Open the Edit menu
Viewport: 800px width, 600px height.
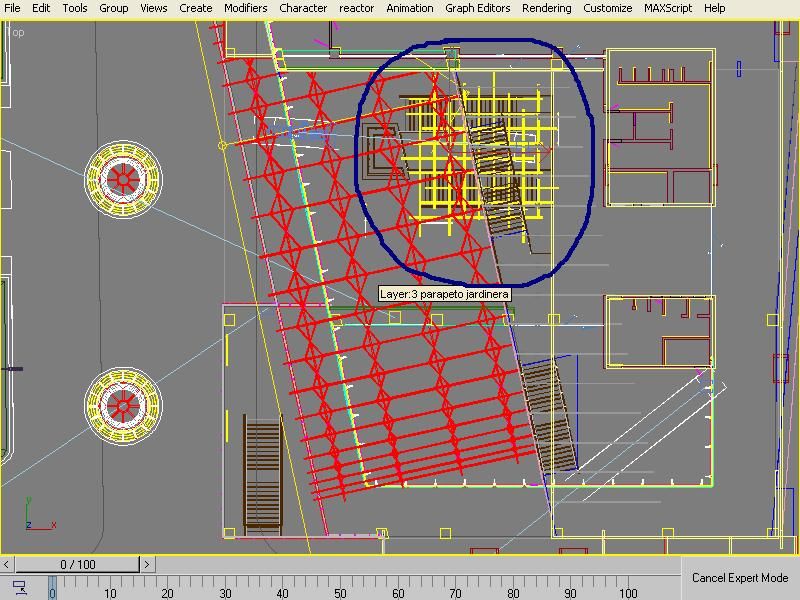41,8
